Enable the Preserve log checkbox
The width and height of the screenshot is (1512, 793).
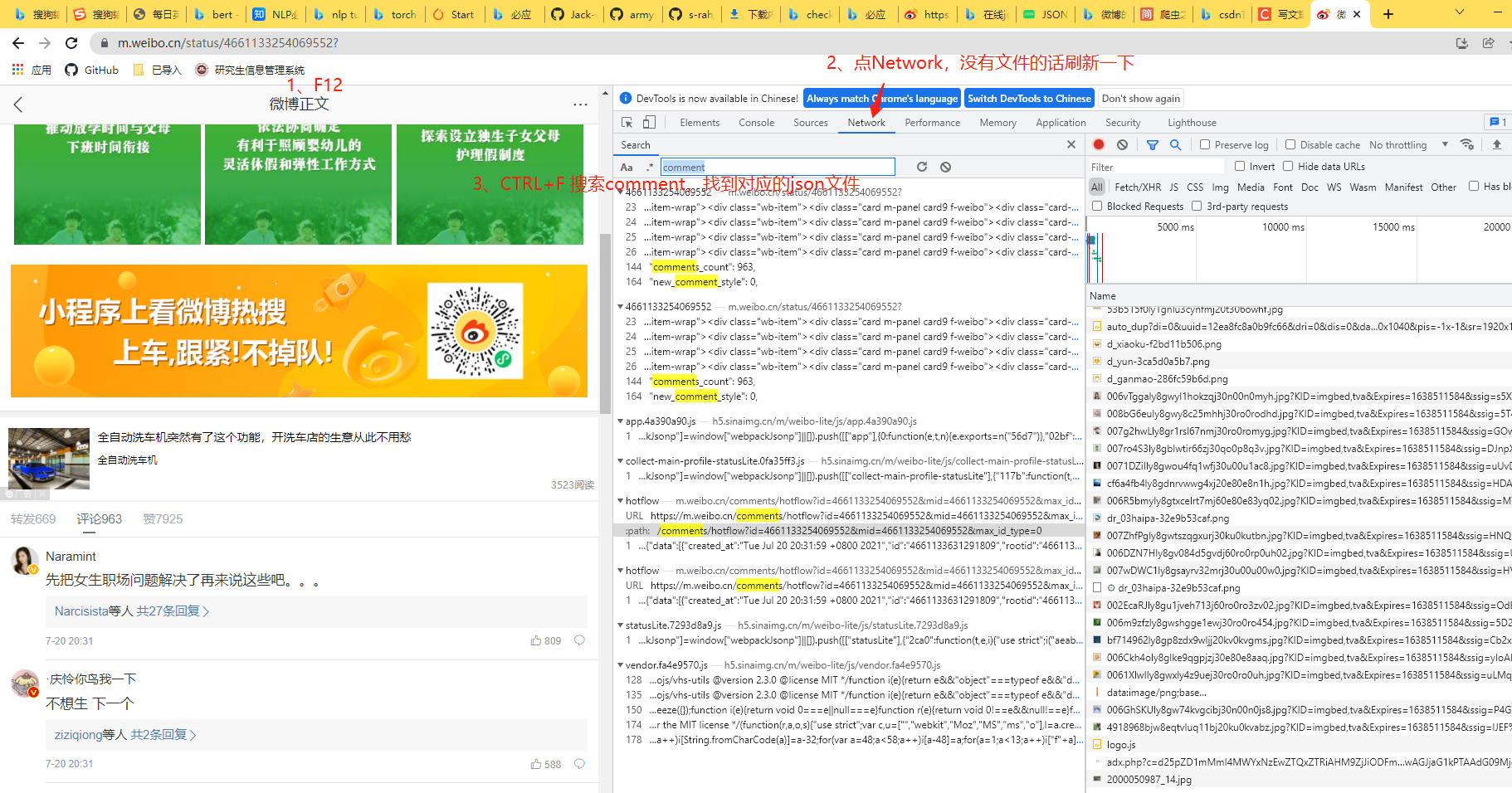(1205, 144)
